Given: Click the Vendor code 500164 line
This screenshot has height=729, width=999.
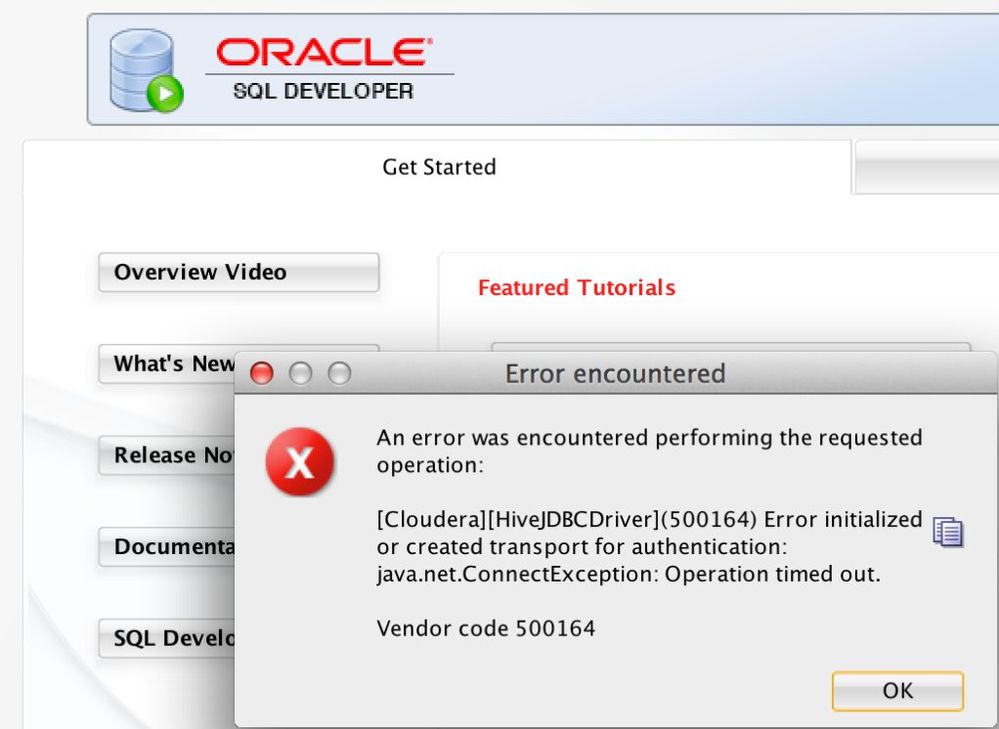Looking at the screenshot, I should pyautogui.click(x=485, y=629).
